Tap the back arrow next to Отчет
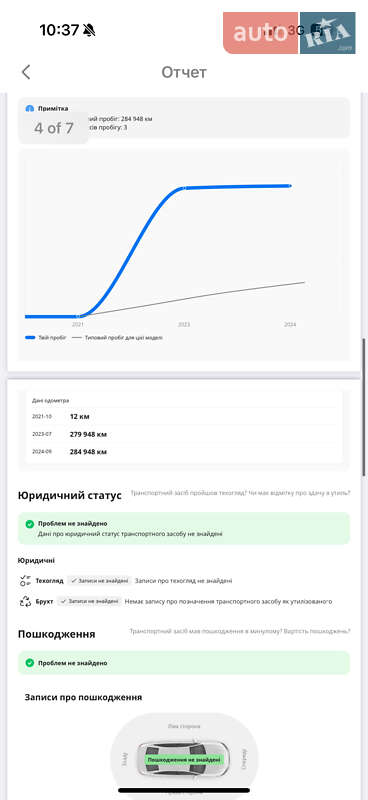 (x=26, y=72)
